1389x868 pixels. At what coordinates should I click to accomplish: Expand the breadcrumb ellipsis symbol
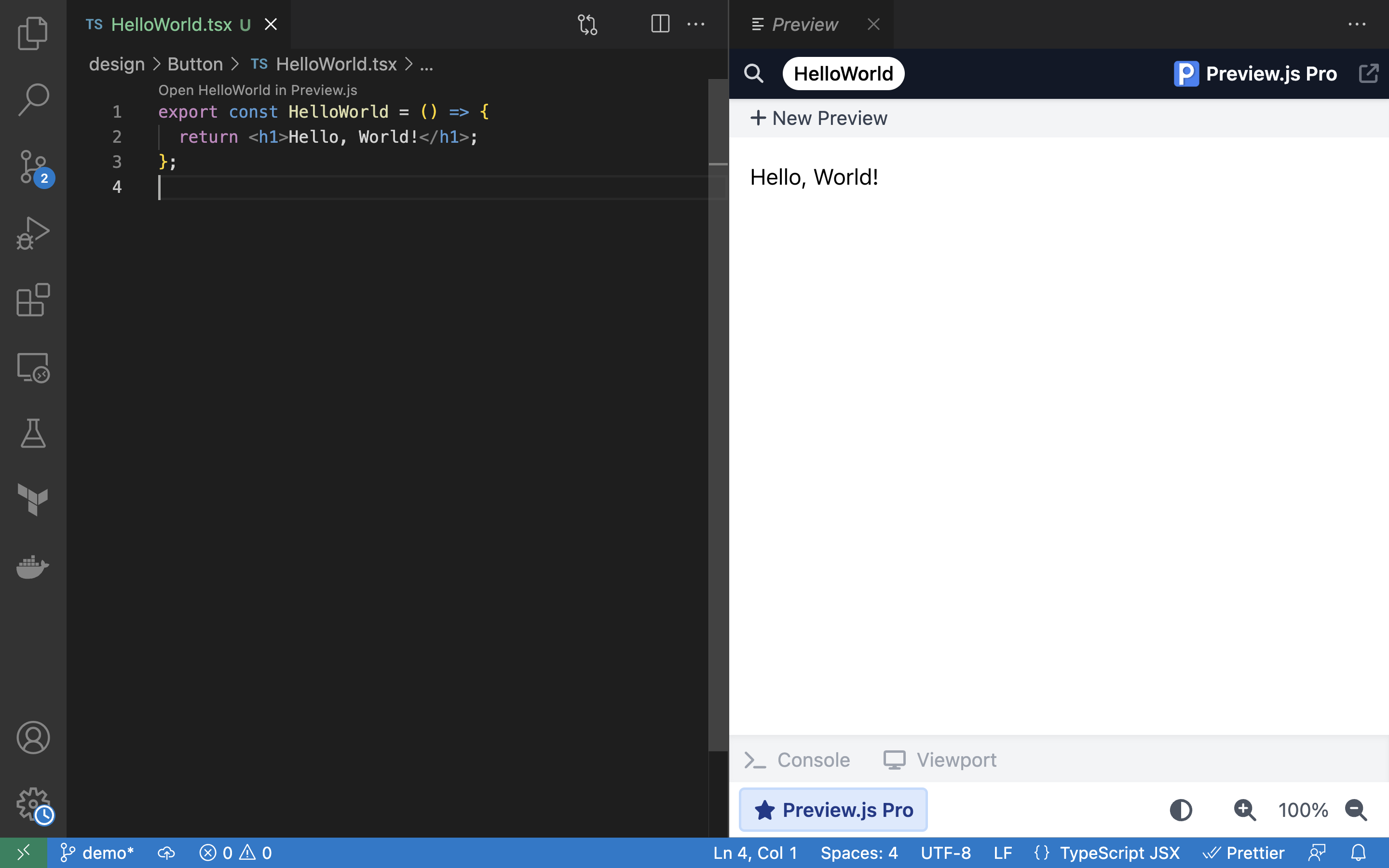point(426,64)
